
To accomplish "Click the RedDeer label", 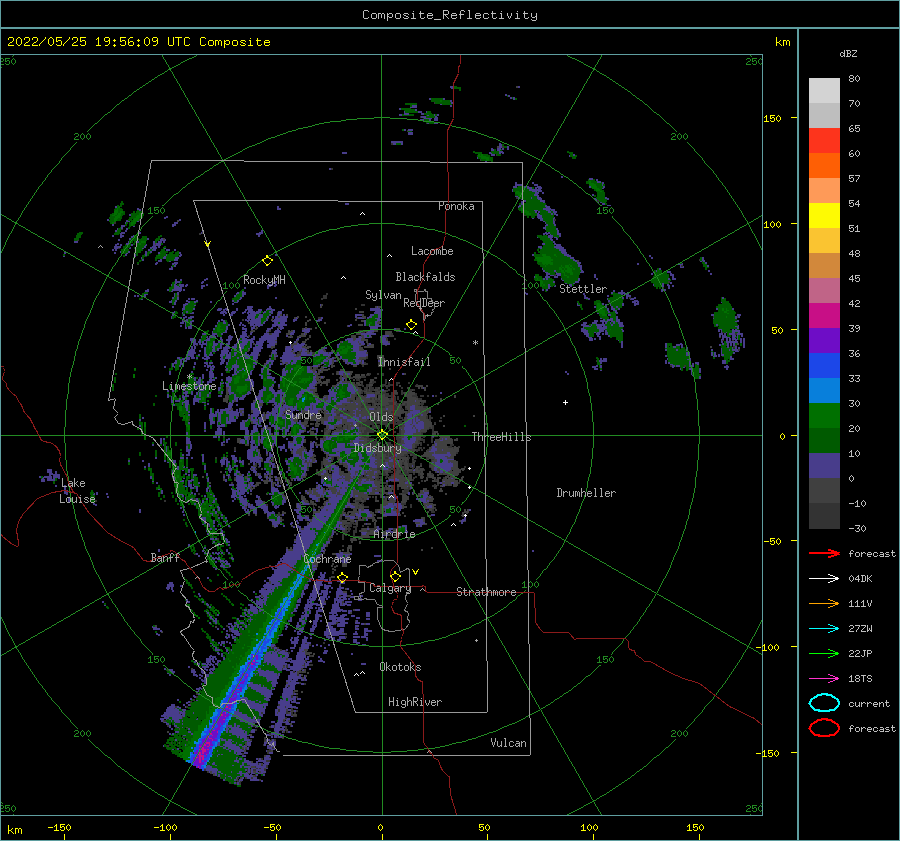I will tap(424, 303).
